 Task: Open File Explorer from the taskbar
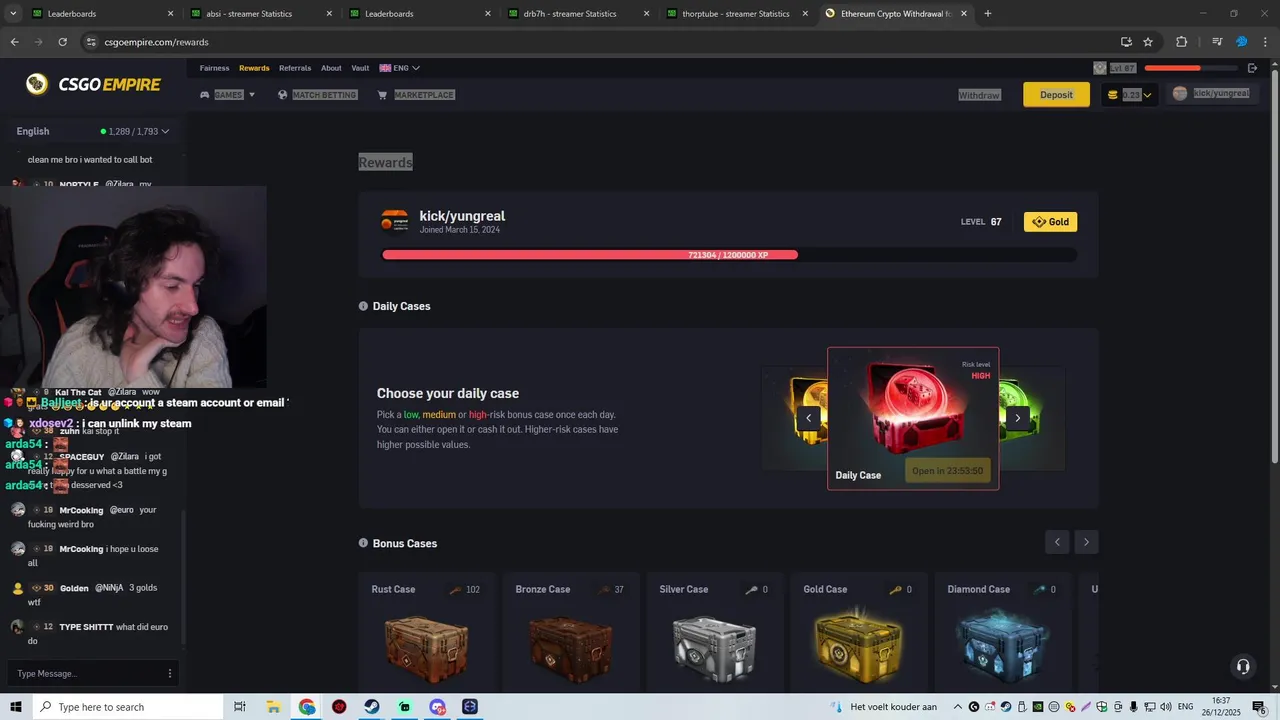pyautogui.click(x=273, y=707)
